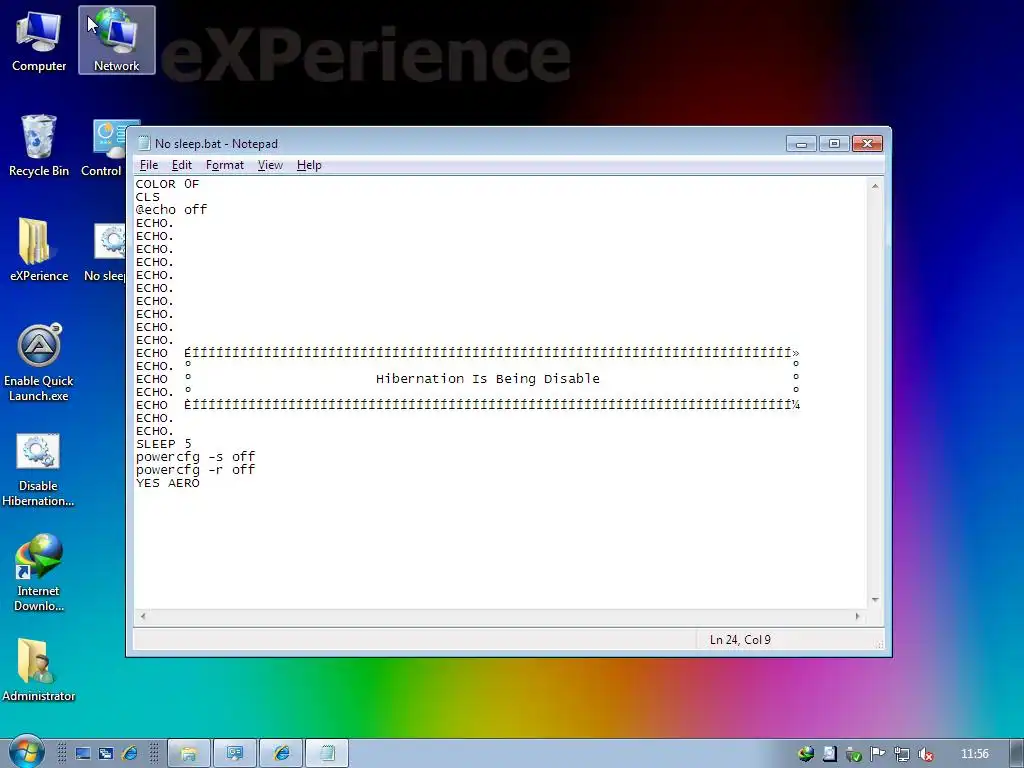This screenshot has height=768, width=1024.
Task: Click the 'YES AERO' line
Action: (x=168, y=483)
